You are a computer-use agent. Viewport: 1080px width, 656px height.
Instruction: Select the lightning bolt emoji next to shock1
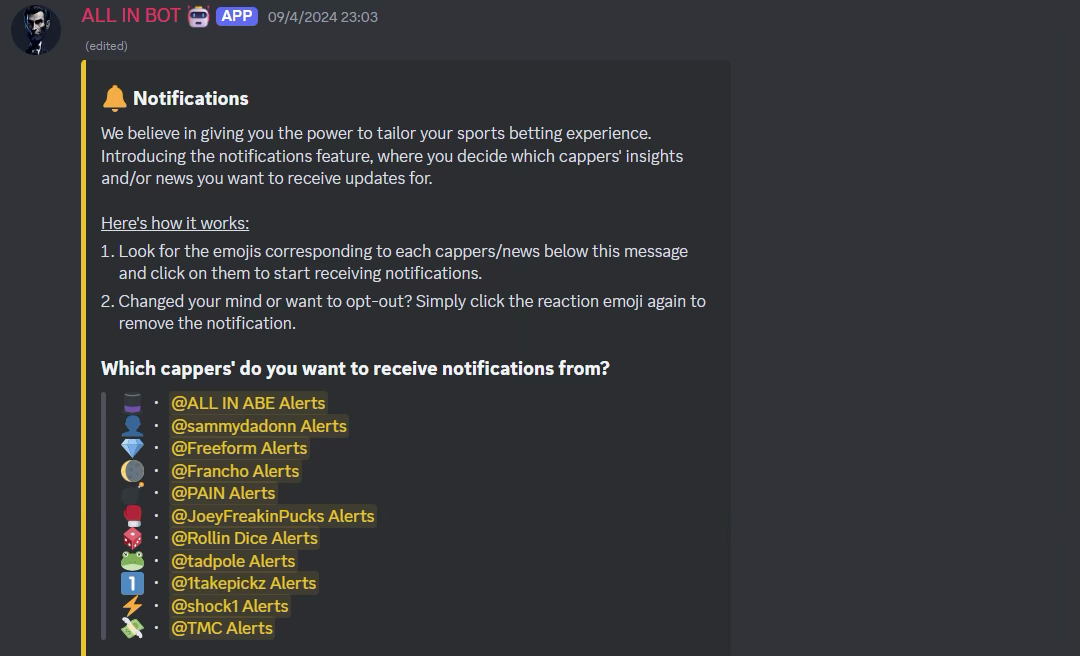133,605
